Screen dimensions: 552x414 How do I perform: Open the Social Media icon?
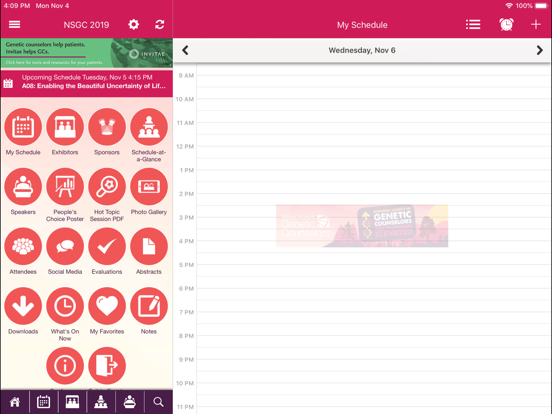(x=65, y=246)
